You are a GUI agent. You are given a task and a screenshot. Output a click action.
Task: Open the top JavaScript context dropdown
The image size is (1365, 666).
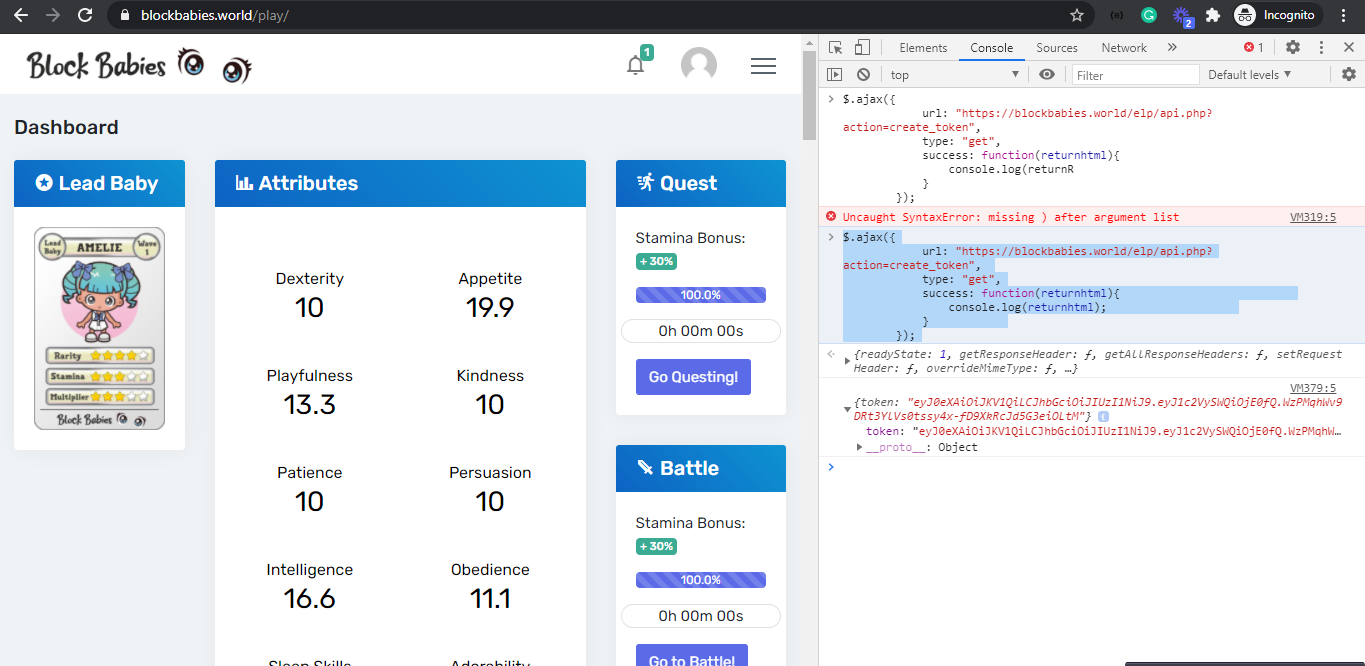tap(954, 75)
